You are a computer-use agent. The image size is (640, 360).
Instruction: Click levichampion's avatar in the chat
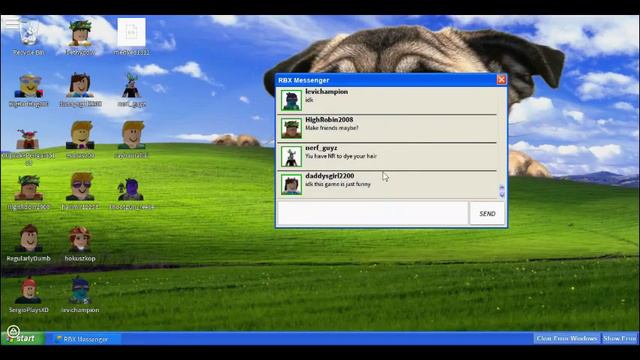pyautogui.click(x=291, y=100)
